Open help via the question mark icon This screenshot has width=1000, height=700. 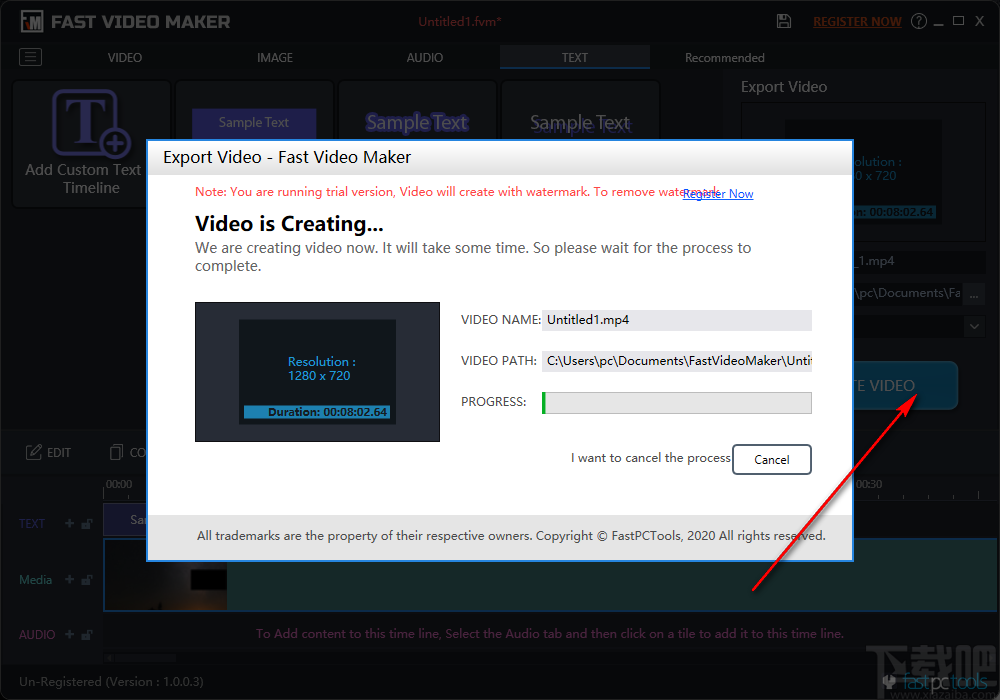pos(918,20)
